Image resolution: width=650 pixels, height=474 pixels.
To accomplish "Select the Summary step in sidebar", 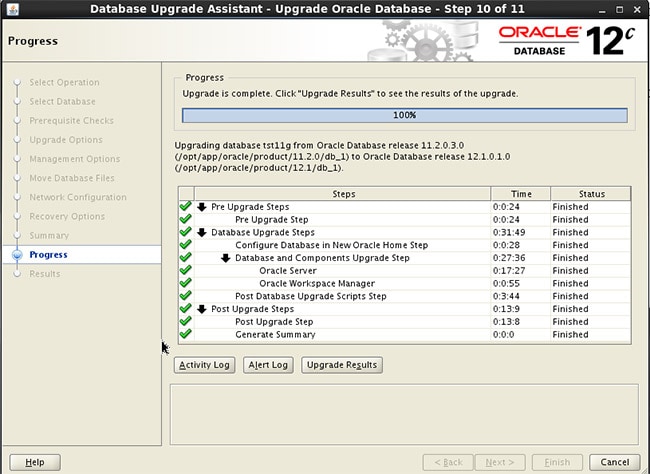I will click(x=49, y=236).
